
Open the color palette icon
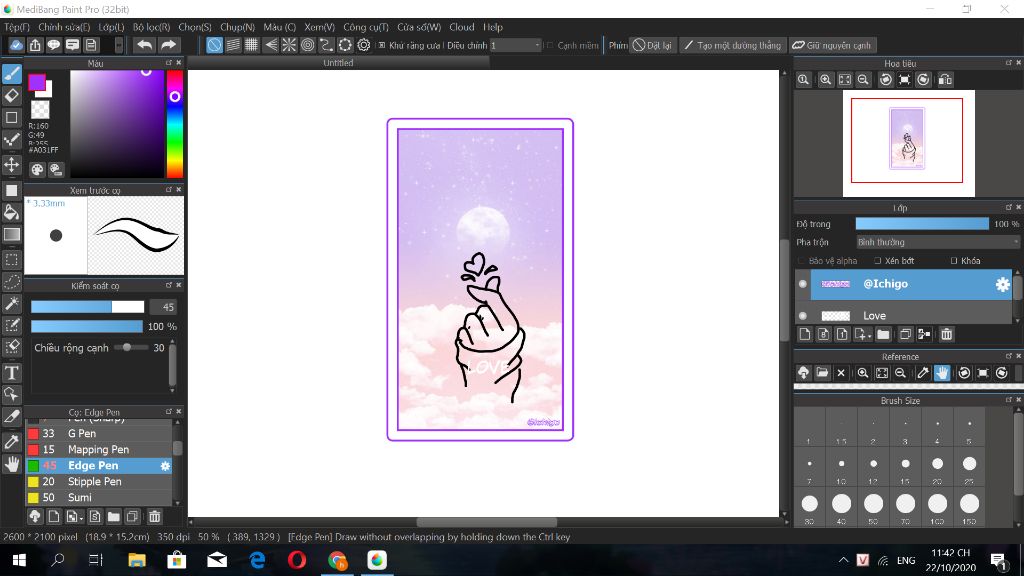[x=37, y=170]
